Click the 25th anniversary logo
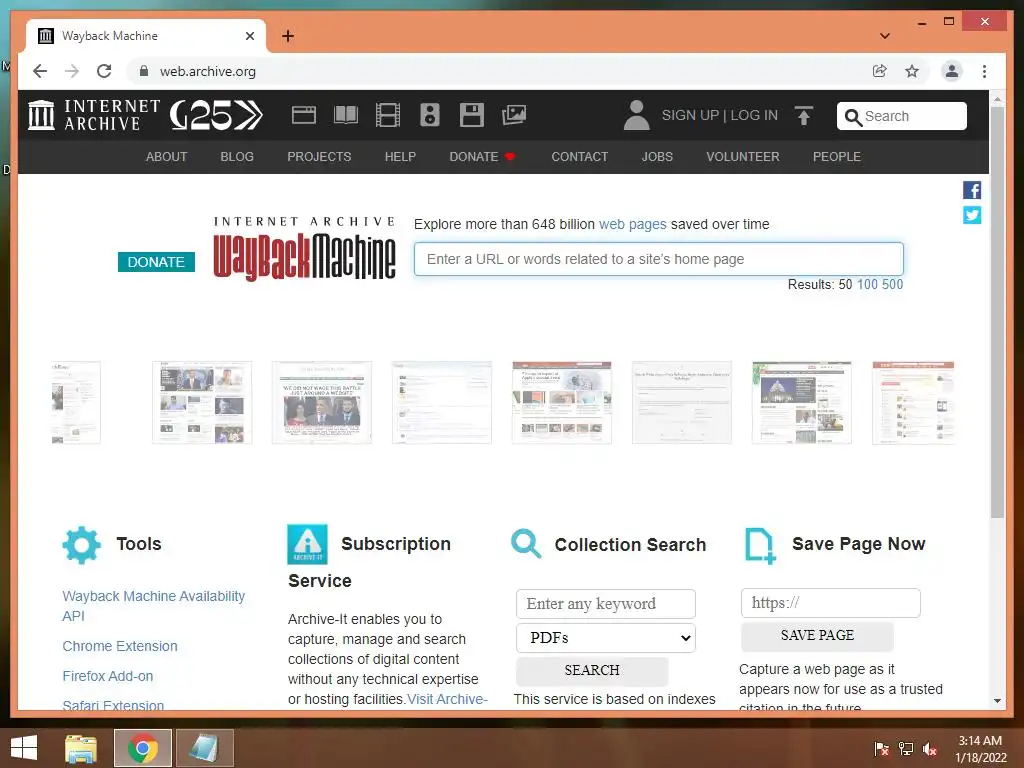This screenshot has width=1024, height=768. [216, 115]
